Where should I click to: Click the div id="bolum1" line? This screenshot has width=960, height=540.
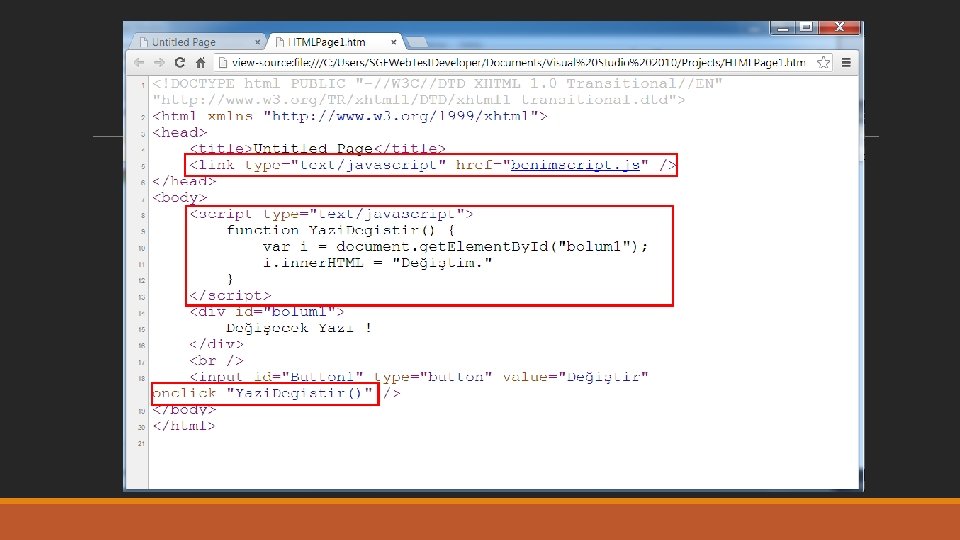[x=266, y=312]
